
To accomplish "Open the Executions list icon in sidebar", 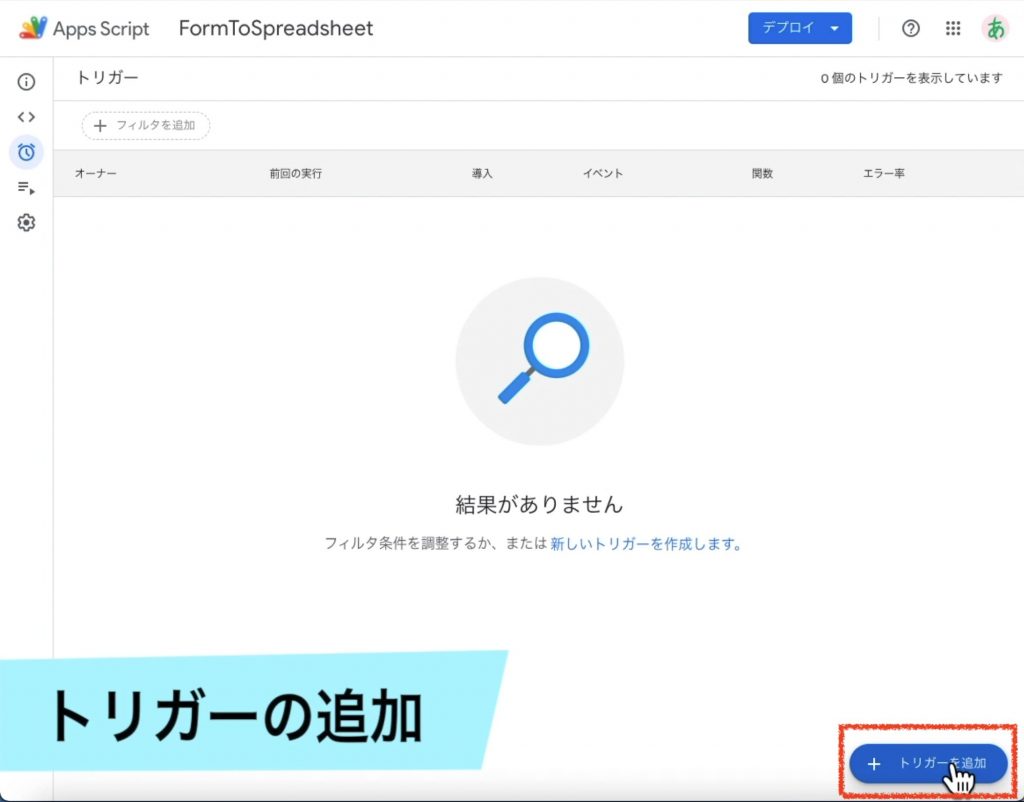I will (26, 188).
